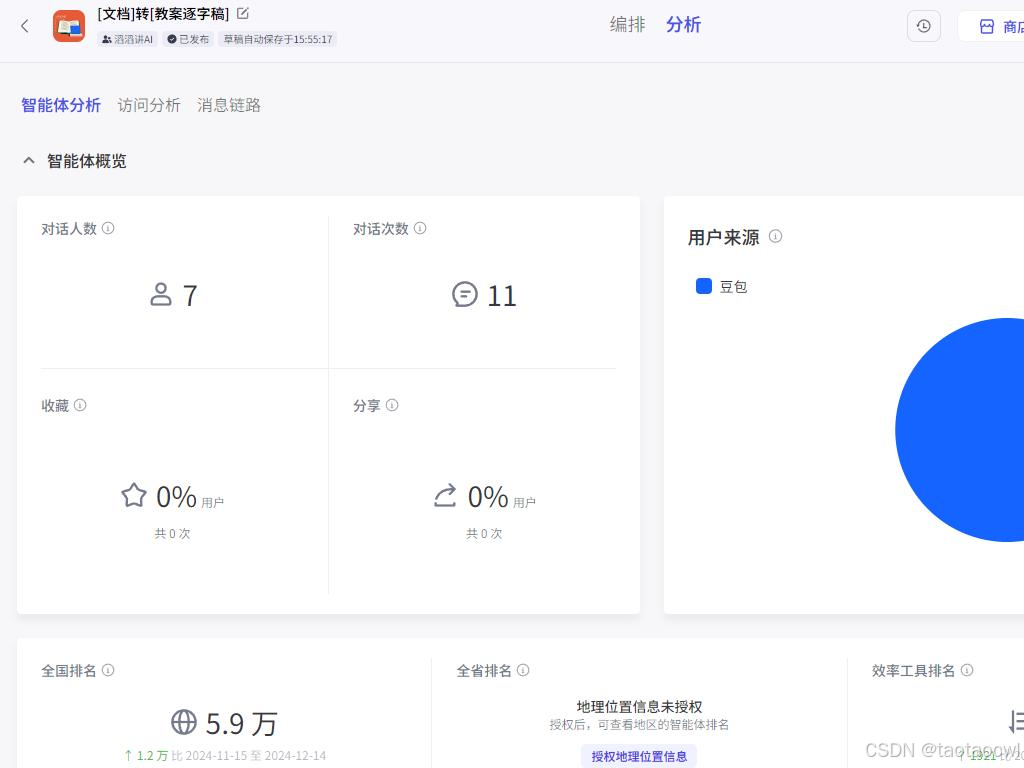
Task: Click the 效率工具排名 ranking icon
Action: 1013,722
